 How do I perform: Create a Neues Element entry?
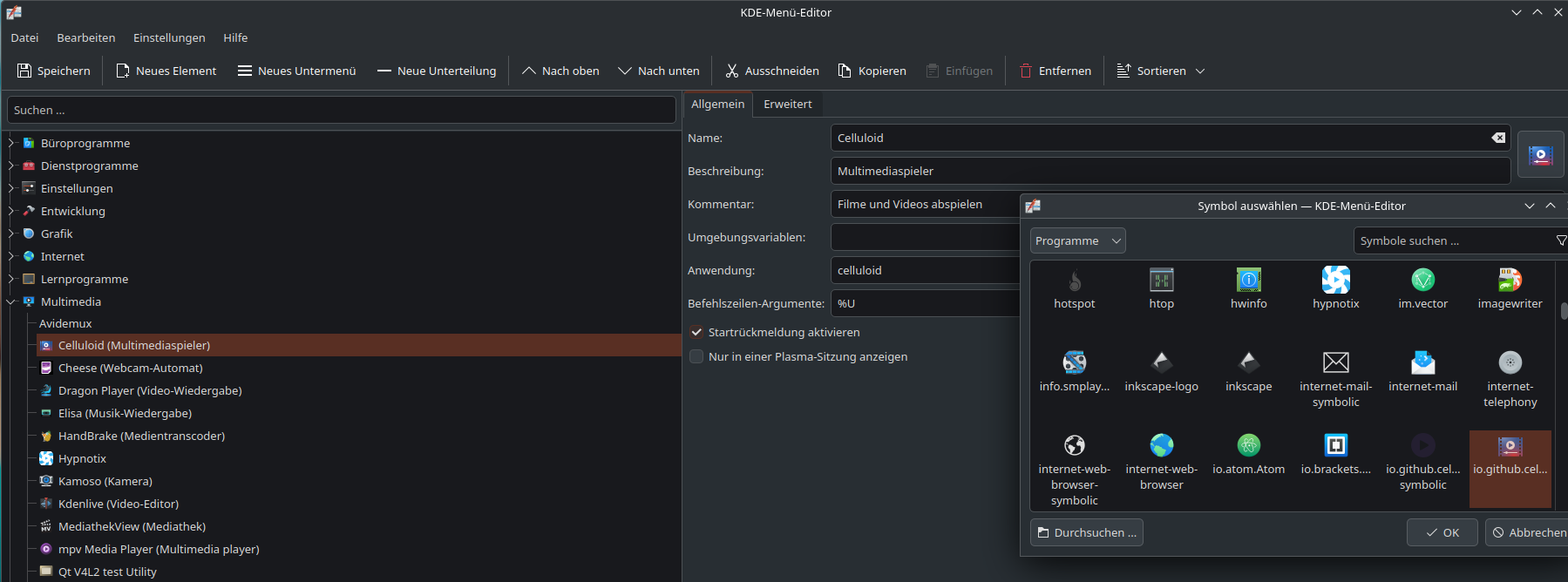coord(166,71)
